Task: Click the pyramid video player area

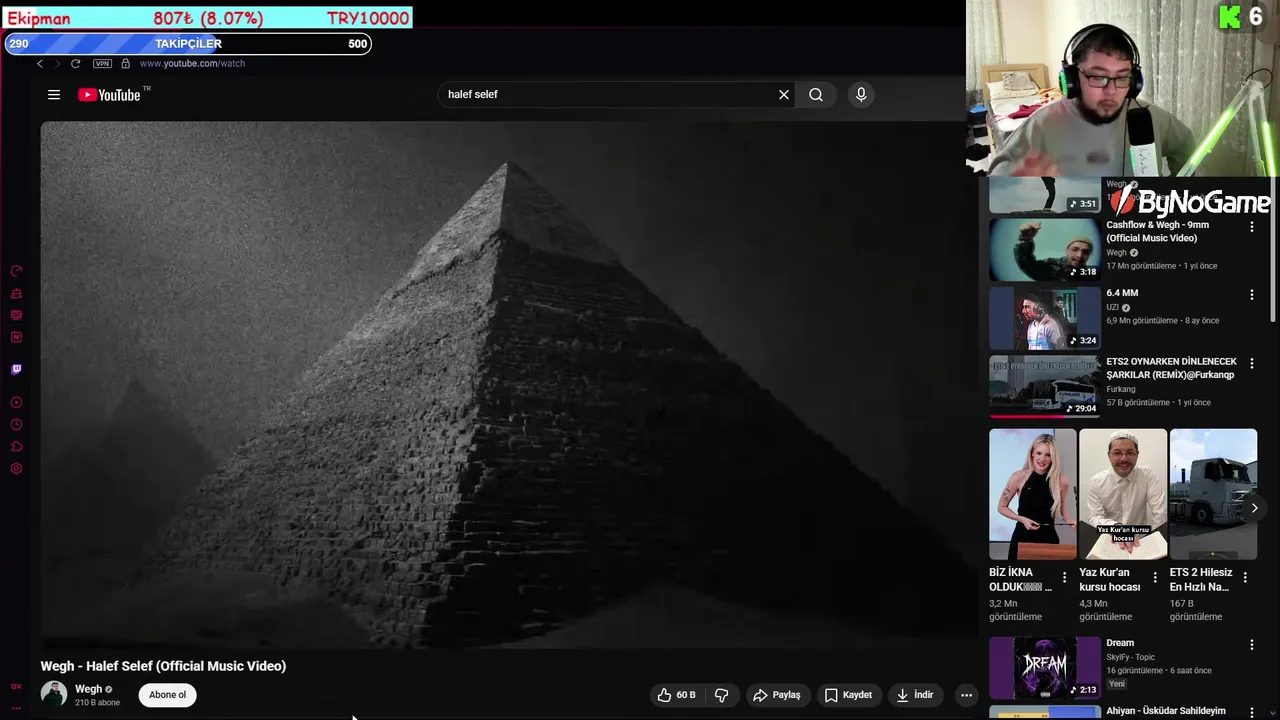Action: [508, 385]
